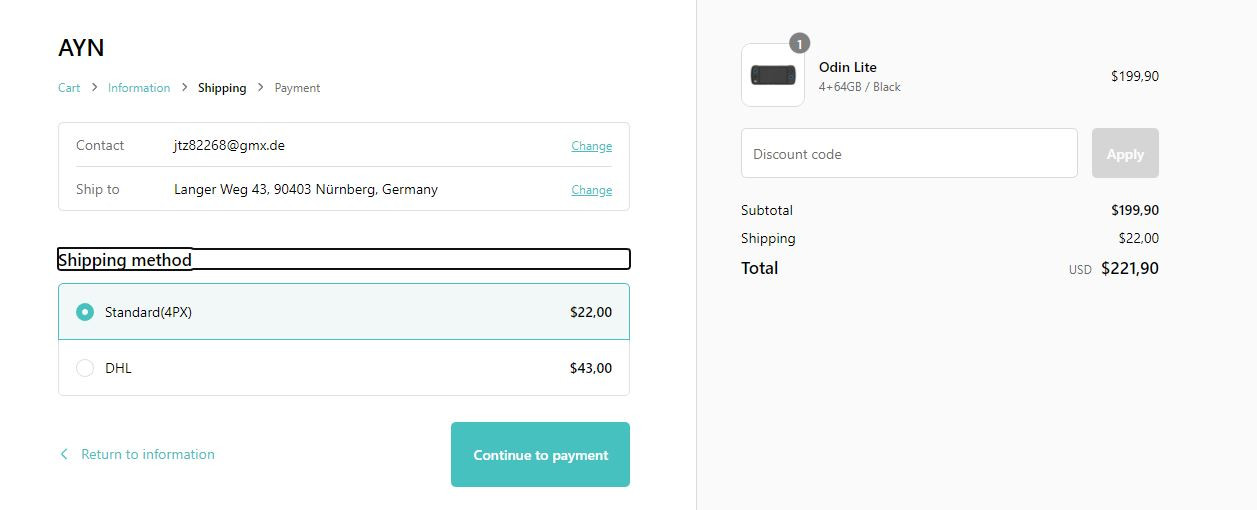1257x510 pixels.
Task: Click the Odin Lite product thumbnail
Action: coord(773,75)
